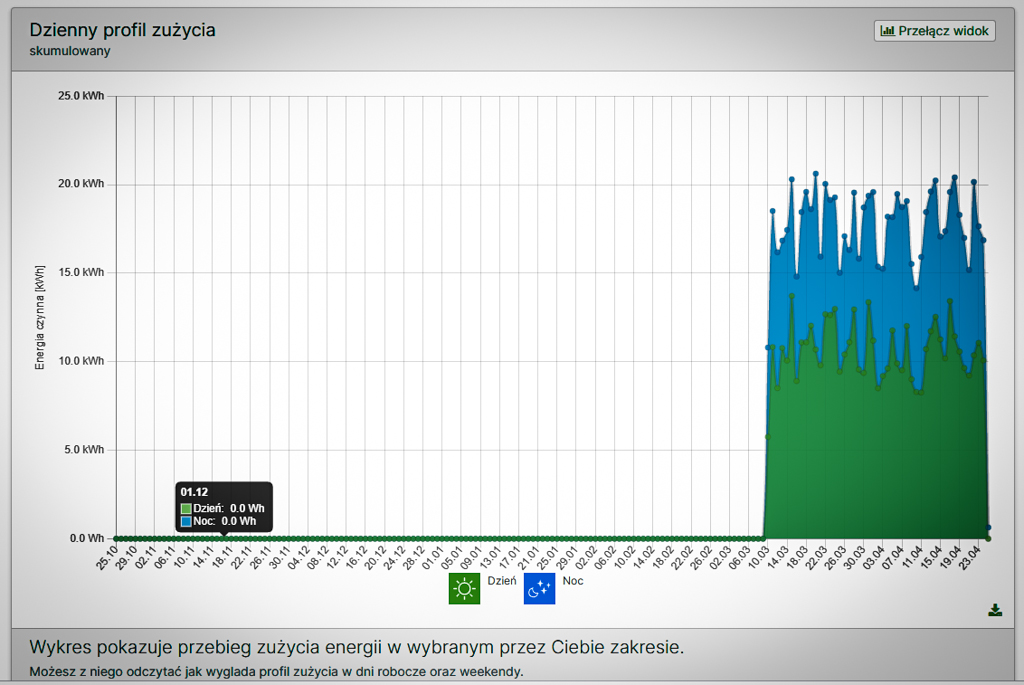Click the 18.02 date label on the x-axis

tap(662, 558)
